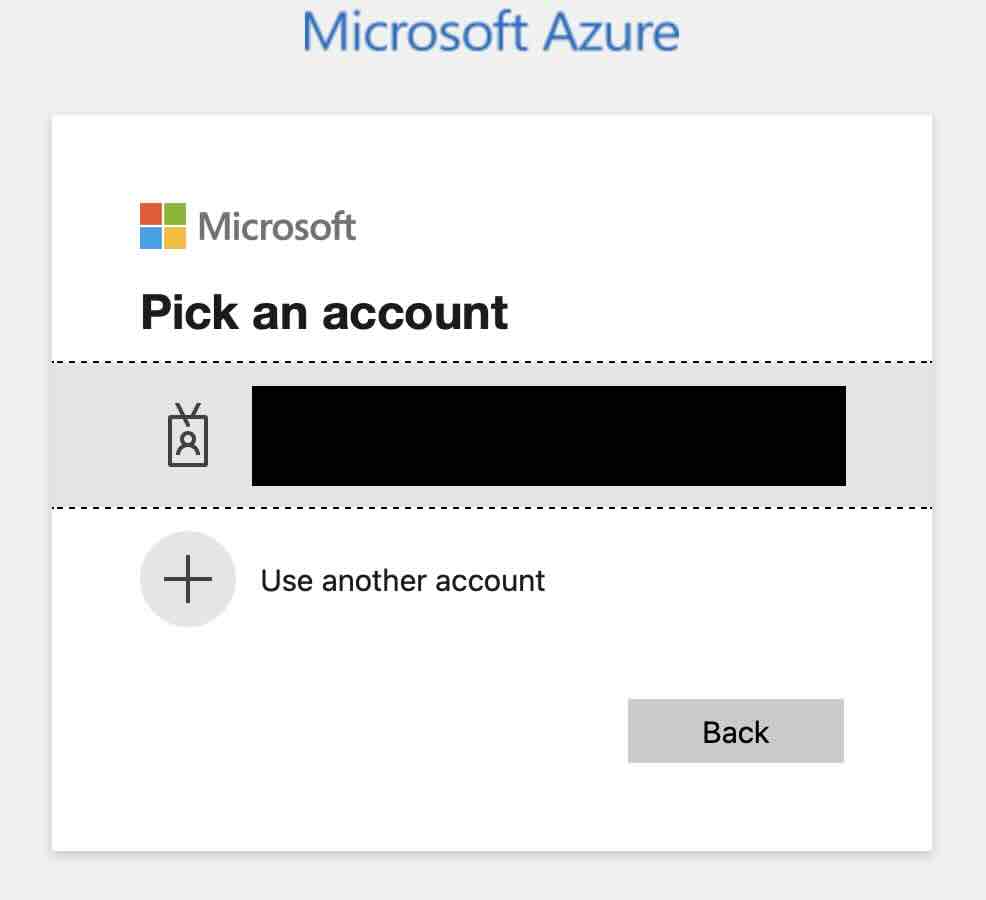Click the Microsoft wordmark text

pos(277,226)
